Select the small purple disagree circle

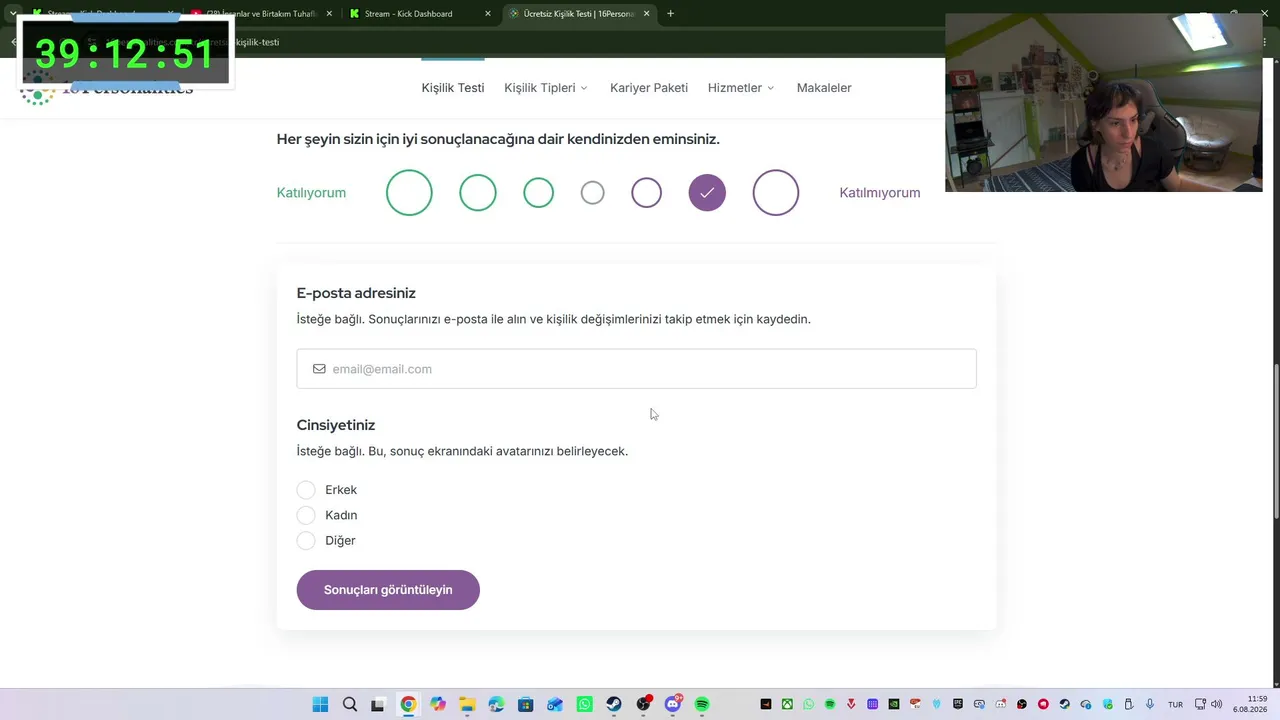pyautogui.click(x=646, y=193)
